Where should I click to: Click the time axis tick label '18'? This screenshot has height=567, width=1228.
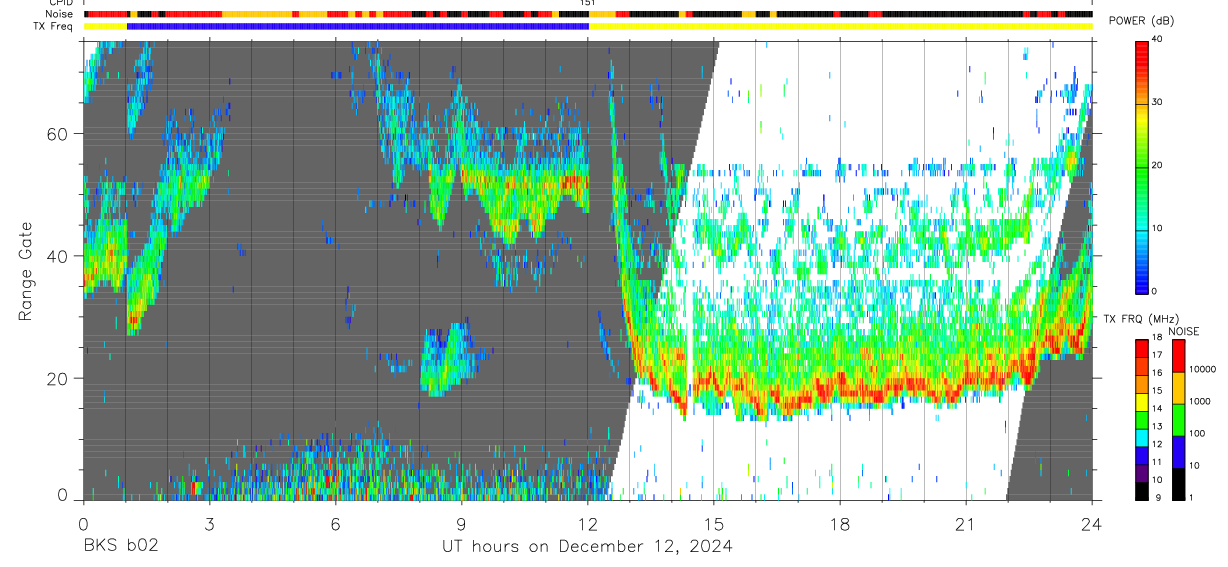(x=839, y=524)
